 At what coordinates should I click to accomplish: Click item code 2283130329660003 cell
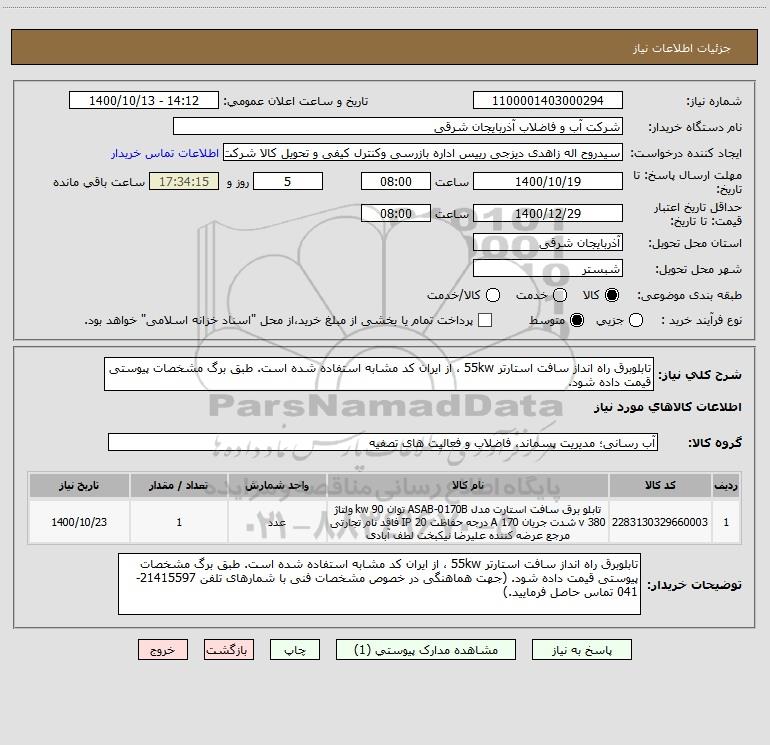pyautogui.click(x=660, y=522)
